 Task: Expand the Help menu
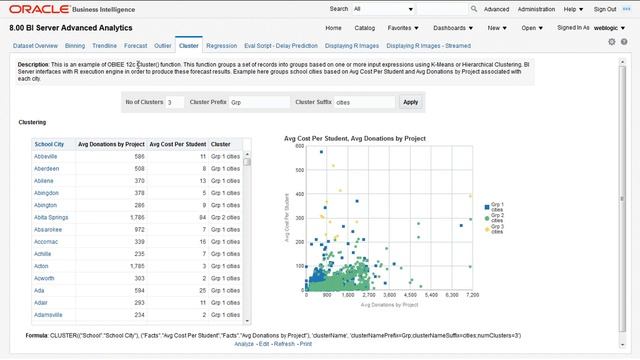tap(573, 9)
